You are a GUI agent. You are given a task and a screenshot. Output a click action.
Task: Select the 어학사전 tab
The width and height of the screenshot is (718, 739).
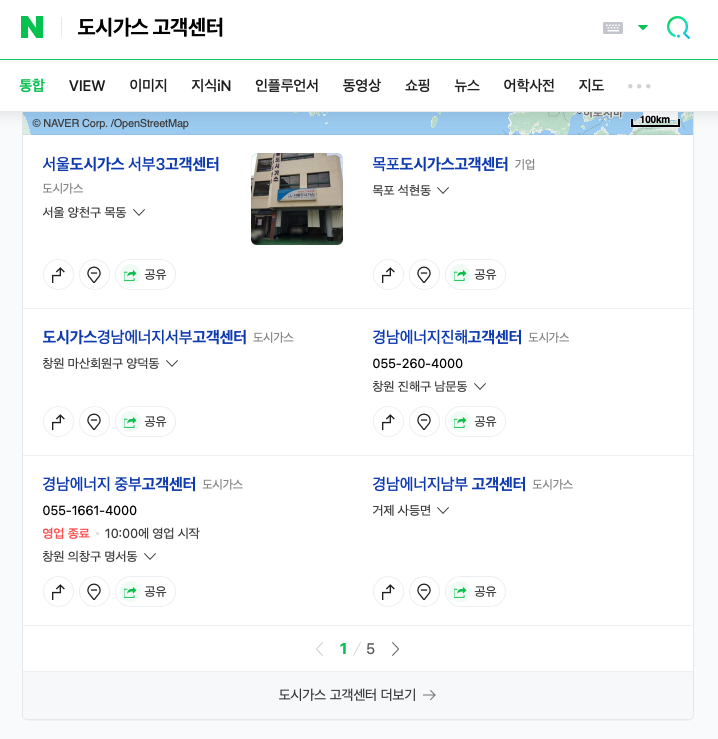click(x=529, y=85)
